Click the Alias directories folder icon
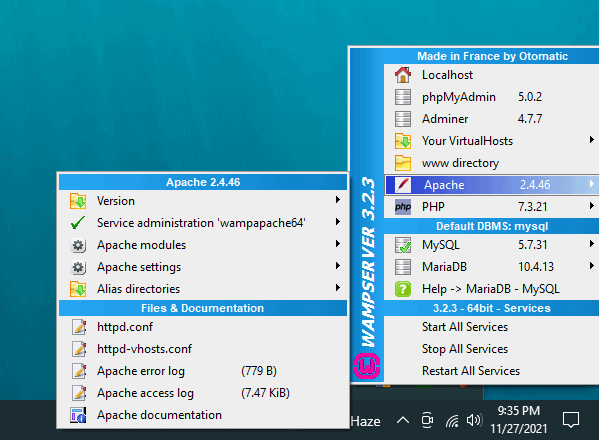Image resolution: width=599 pixels, height=440 pixels. 78,289
